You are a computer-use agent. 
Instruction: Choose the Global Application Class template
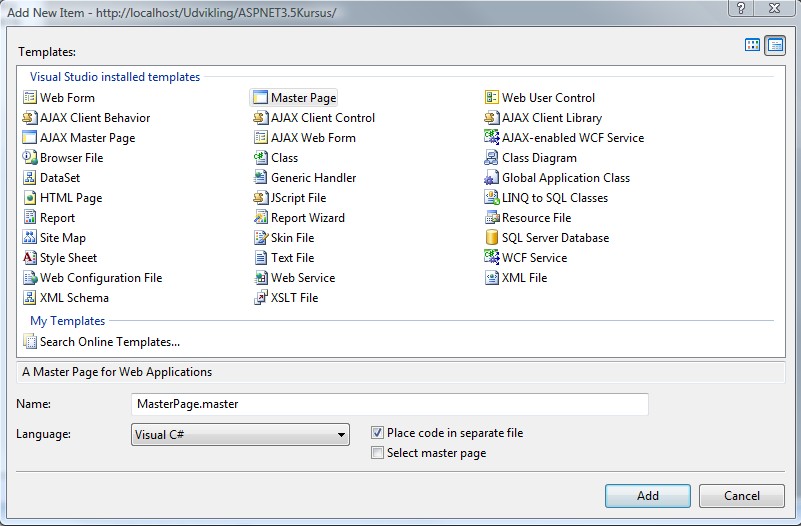[557, 178]
